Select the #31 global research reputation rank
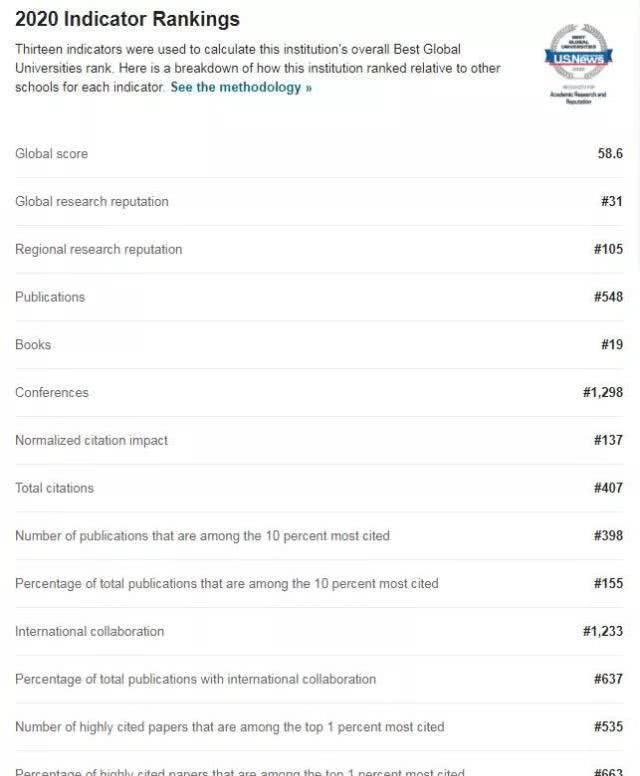 [611, 202]
